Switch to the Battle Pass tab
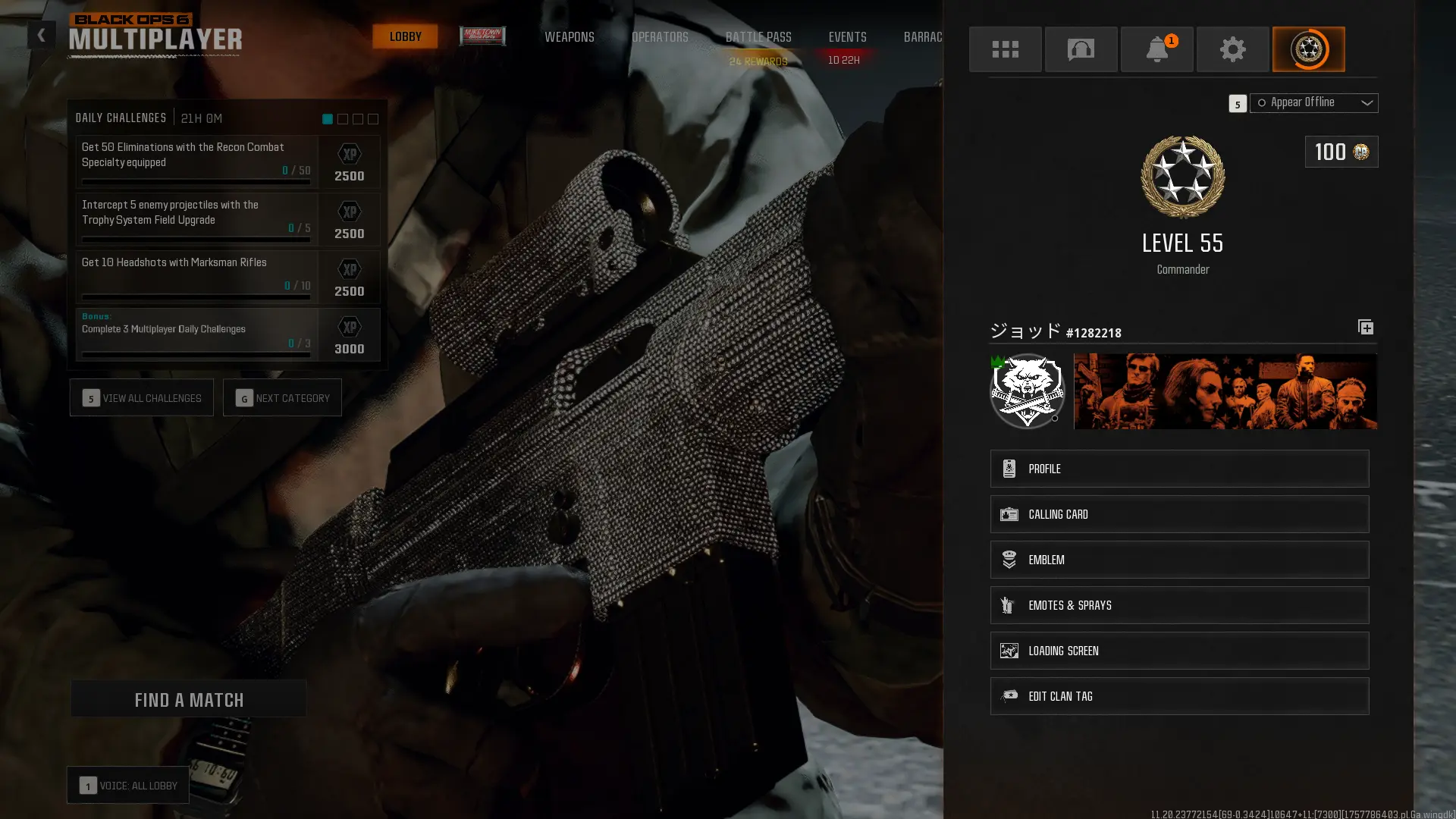The height and width of the screenshot is (819, 1456). [x=758, y=37]
